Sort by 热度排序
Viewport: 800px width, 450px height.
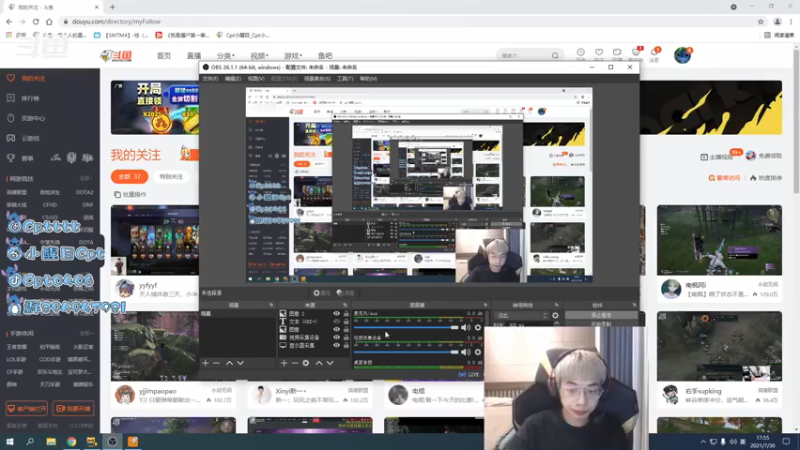point(766,178)
